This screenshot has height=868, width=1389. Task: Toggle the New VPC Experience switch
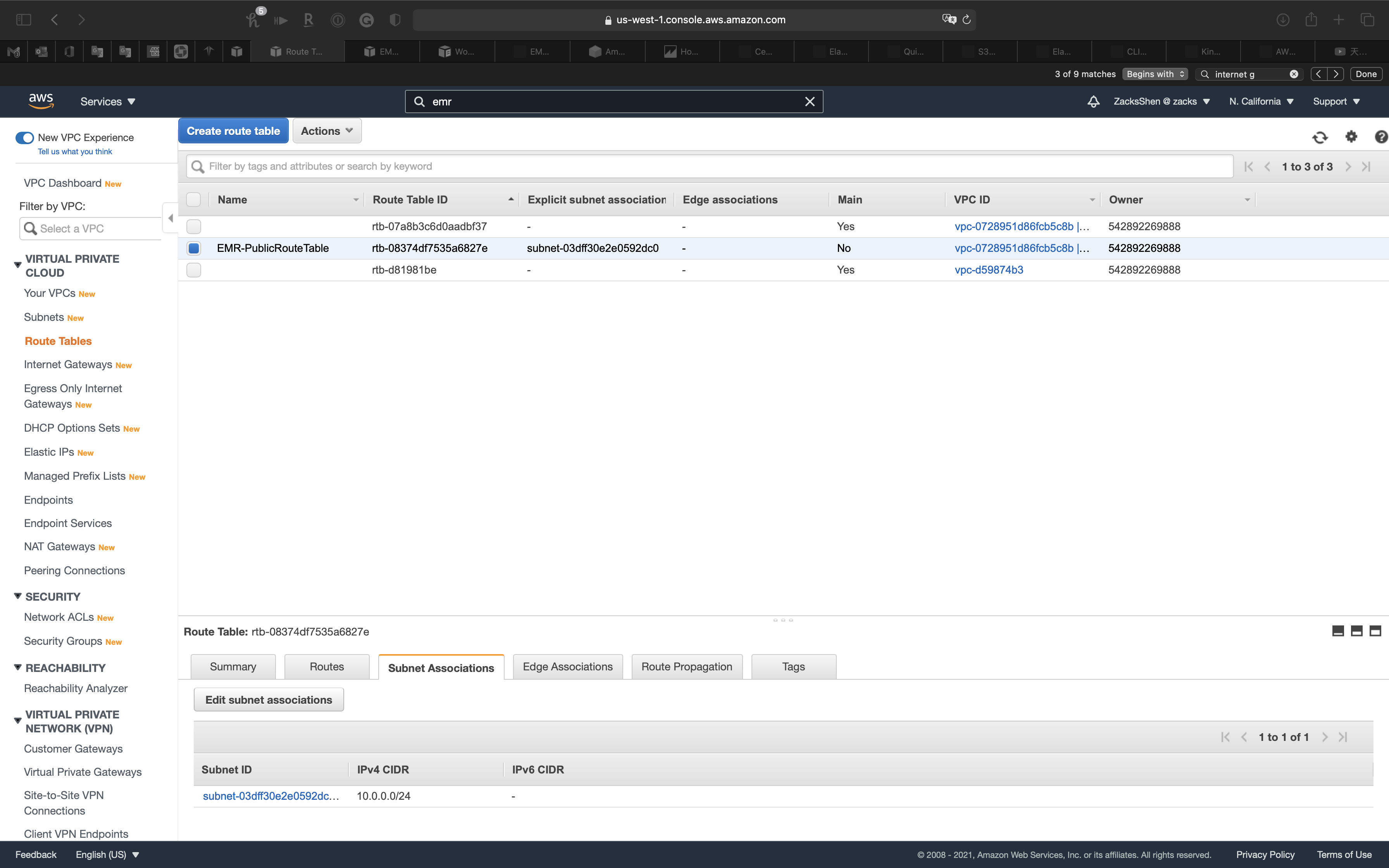25,138
